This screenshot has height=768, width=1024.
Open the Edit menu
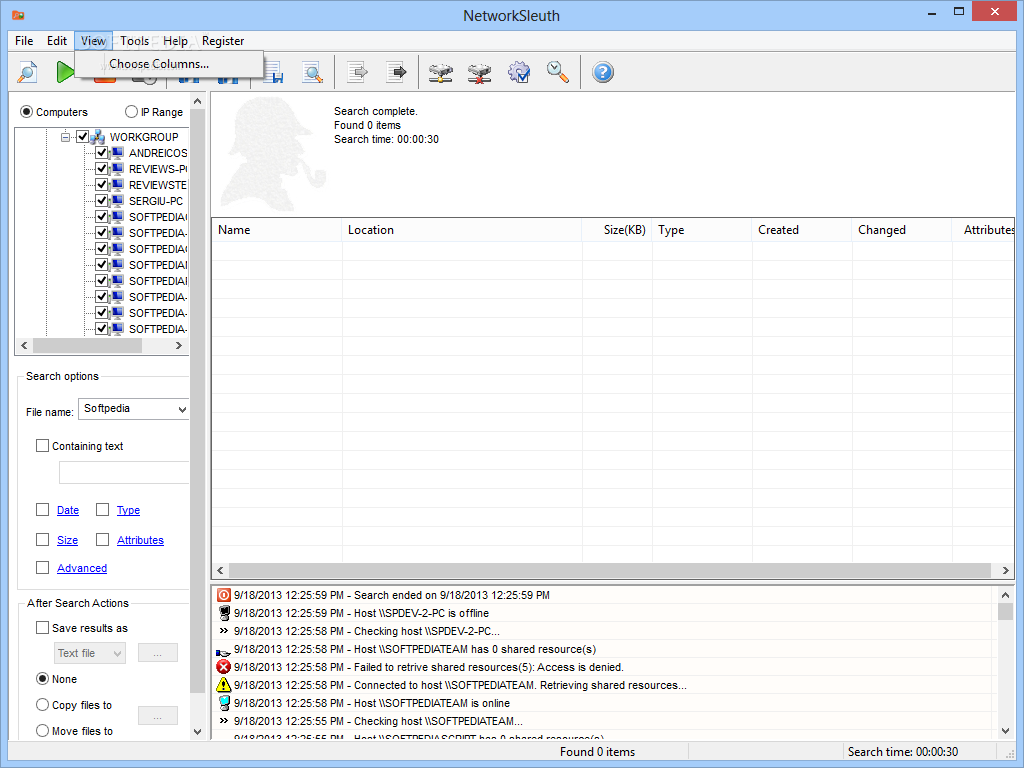click(x=57, y=40)
